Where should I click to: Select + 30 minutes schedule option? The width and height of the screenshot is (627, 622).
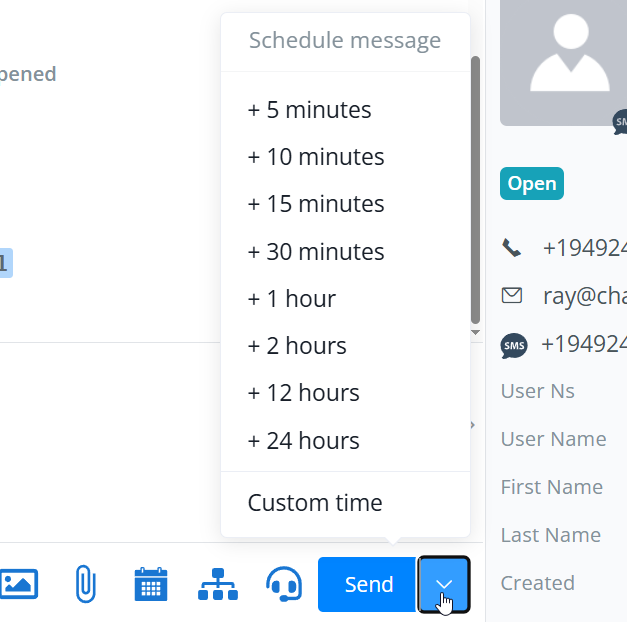316,252
